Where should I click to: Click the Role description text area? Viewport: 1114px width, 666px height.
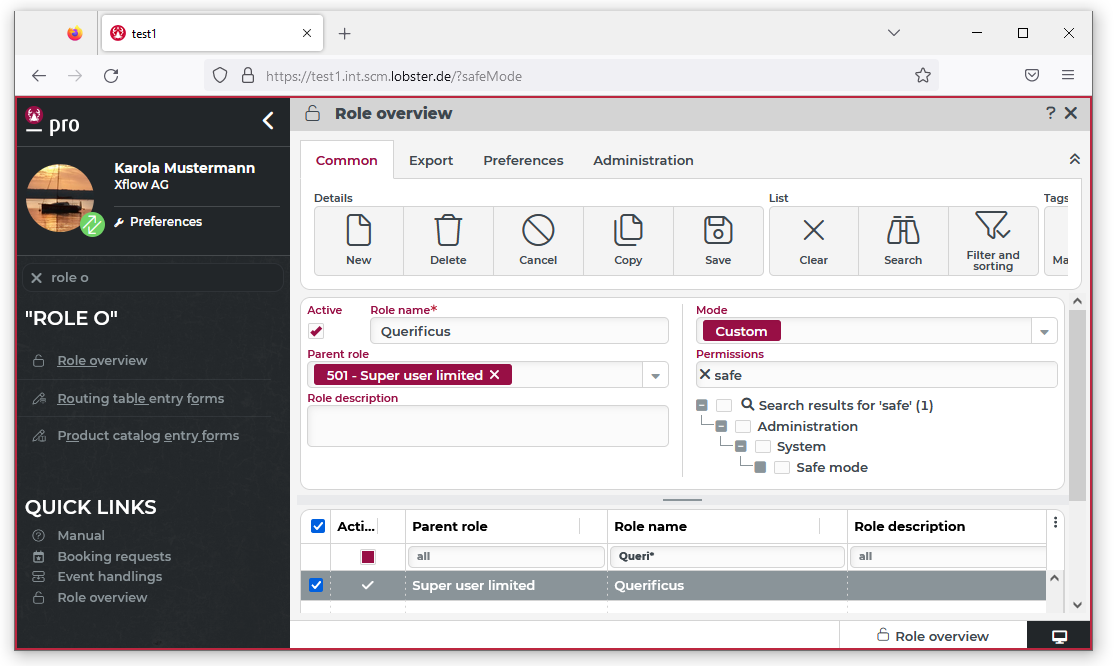[x=487, y=426]
